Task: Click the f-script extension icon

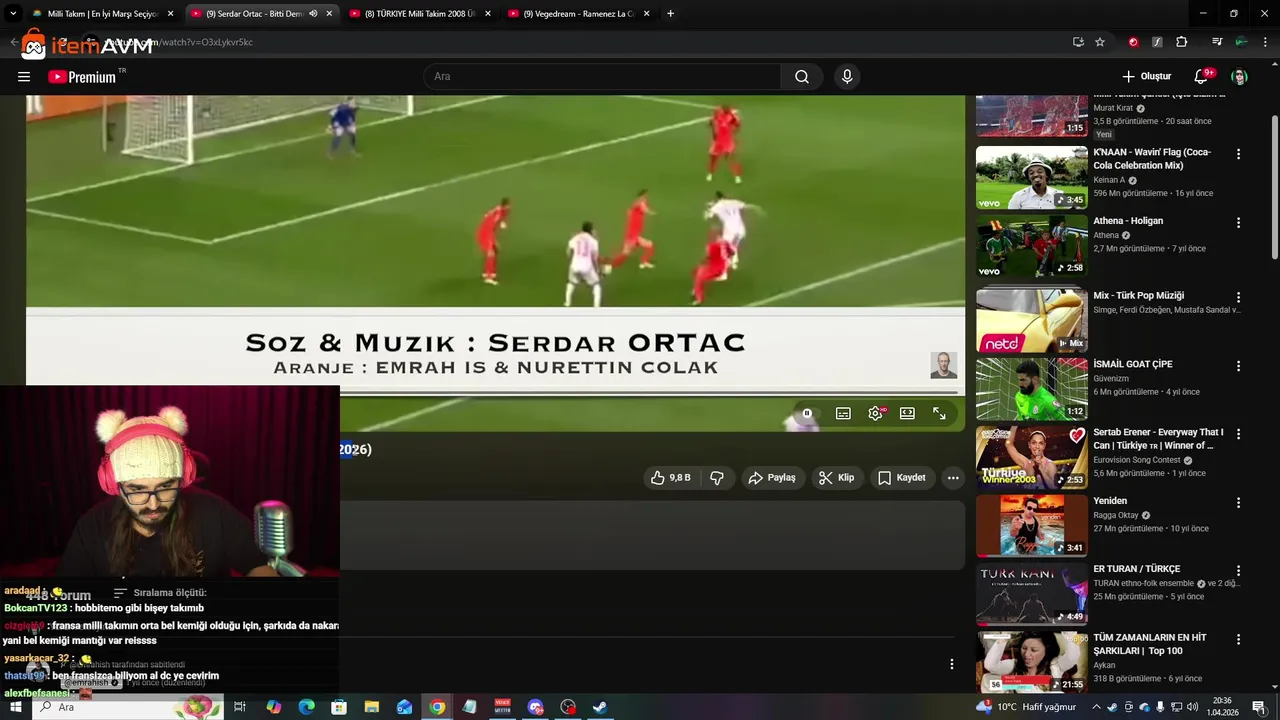Action: tap(1157, 42)
